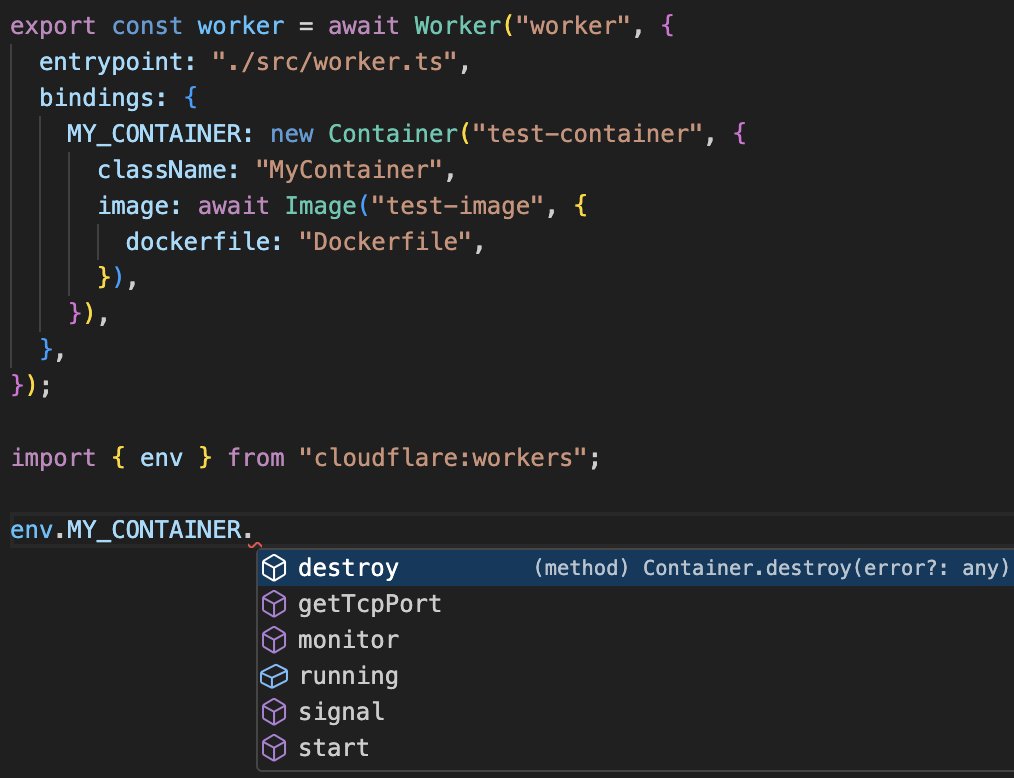Click the from keyword
Screen dimensions: 1014x778
tap(255, 458)
